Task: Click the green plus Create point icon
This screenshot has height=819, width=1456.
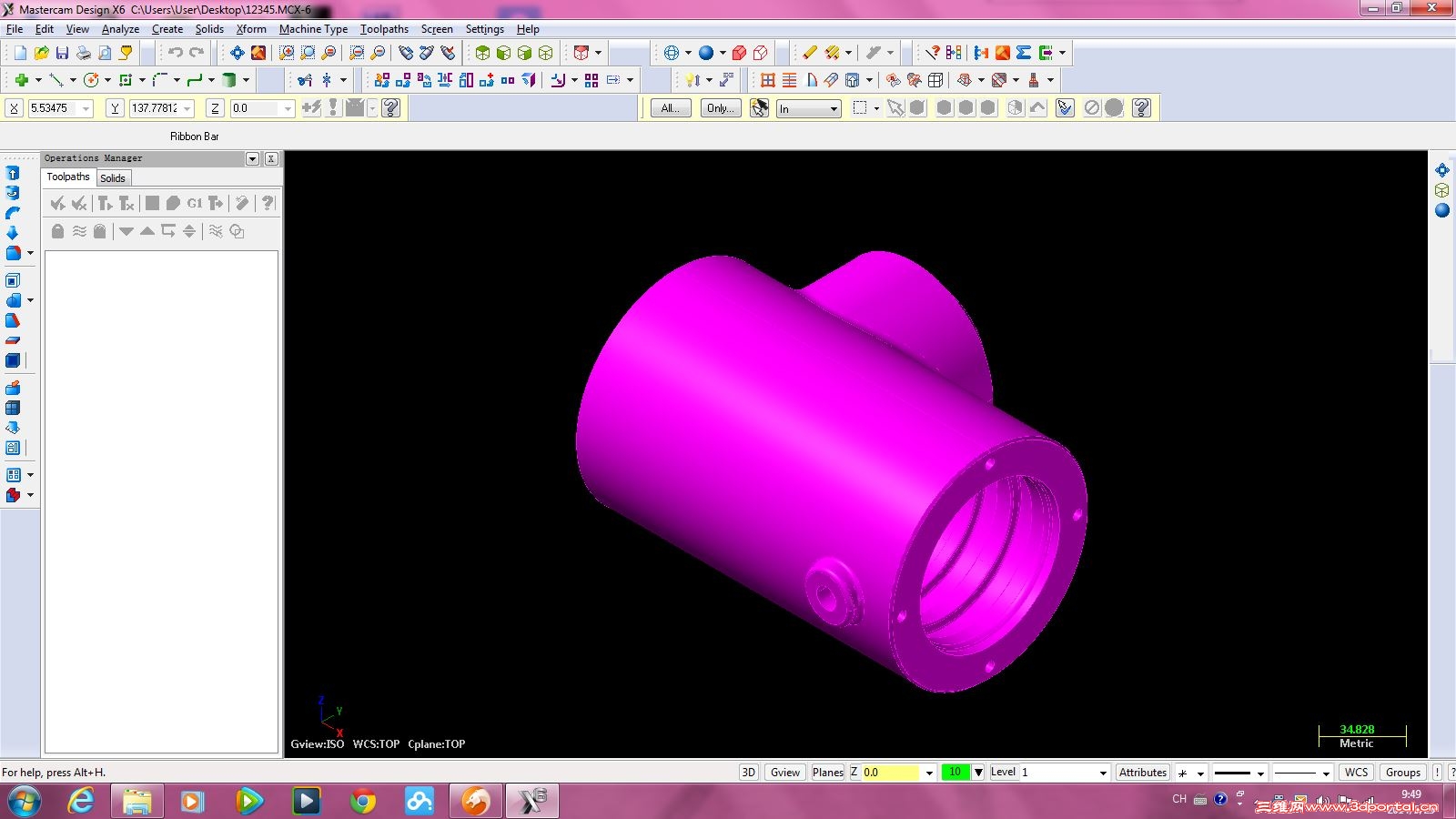Action: click(21, 80)
